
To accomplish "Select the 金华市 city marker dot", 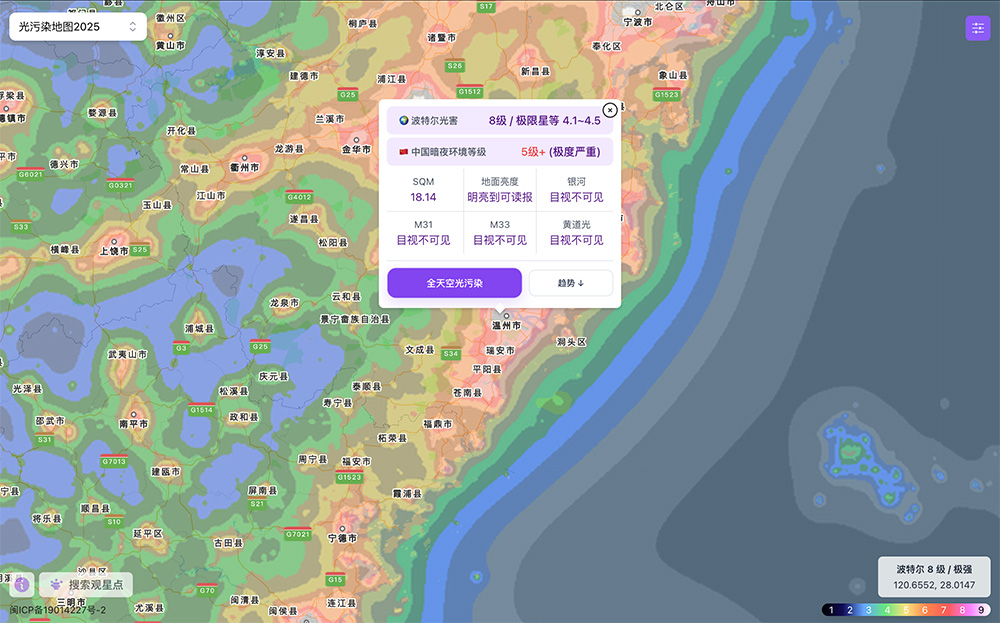I will pyautogui.click(x=356, y=140).
